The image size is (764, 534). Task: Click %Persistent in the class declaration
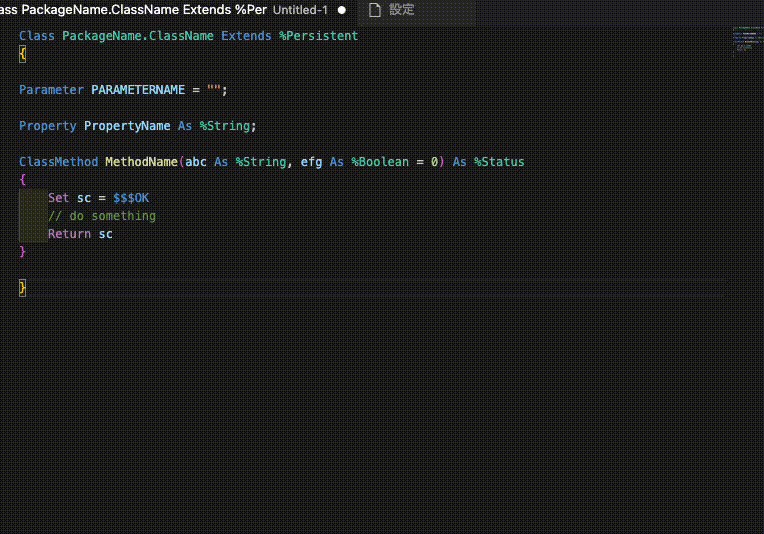pos(318,36)
